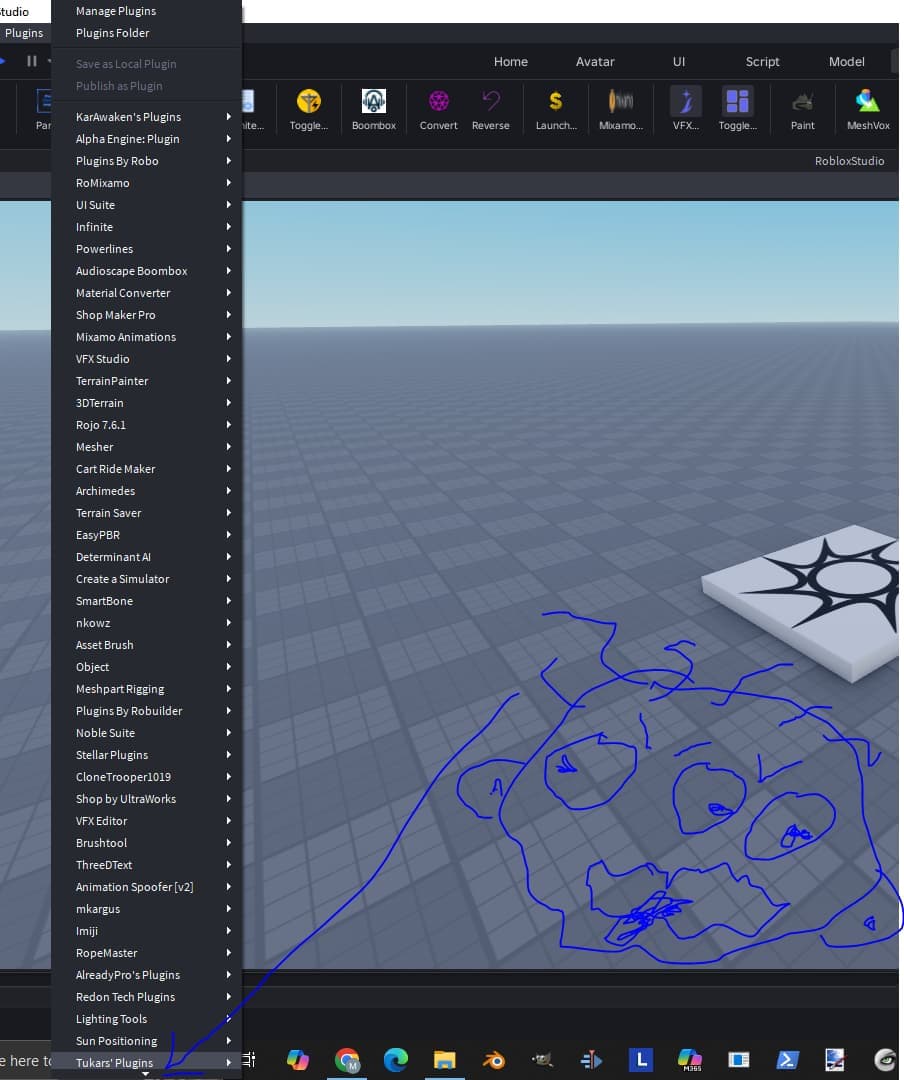This screenshot has height=1080, width=904.
Task: Open the VFX plugin icon
Action: click(x=686, y=110)
